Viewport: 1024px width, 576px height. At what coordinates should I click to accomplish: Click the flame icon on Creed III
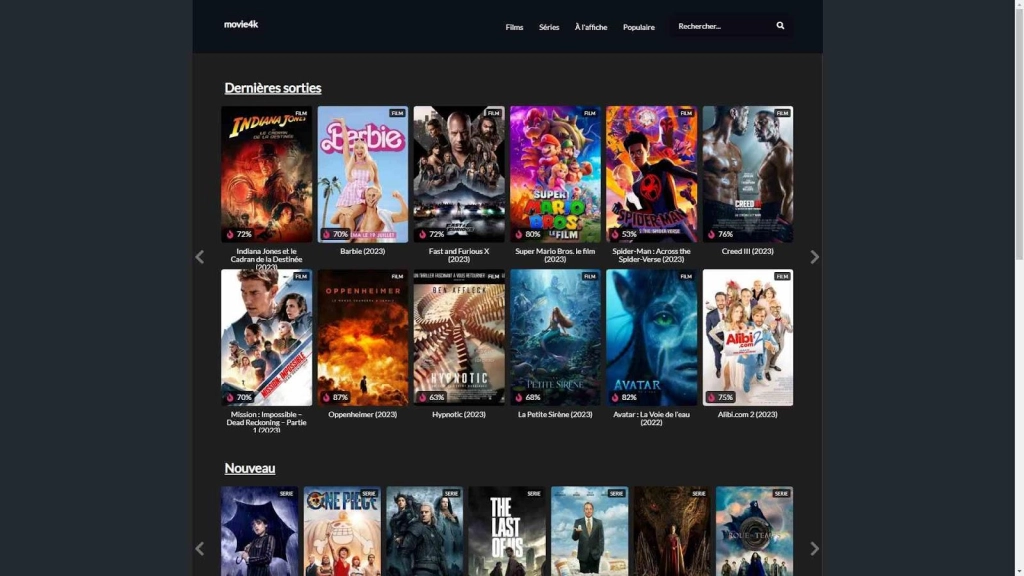point(711,234)
